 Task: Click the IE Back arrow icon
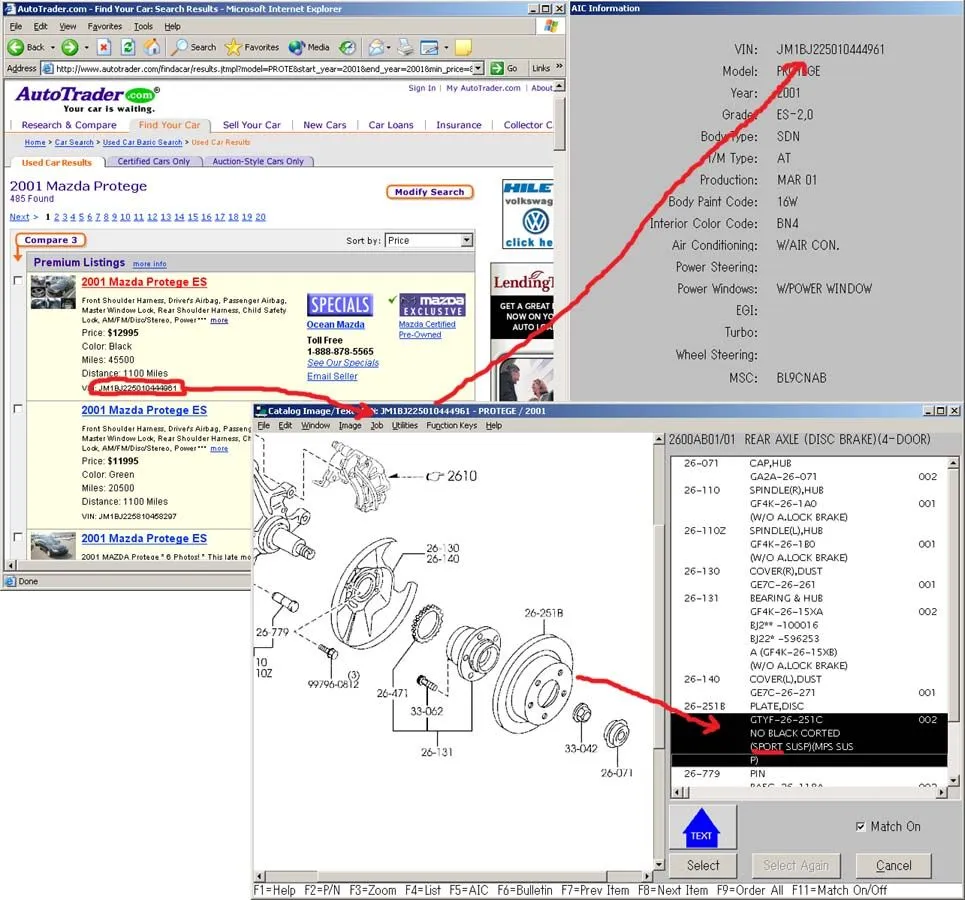(17, 47)
